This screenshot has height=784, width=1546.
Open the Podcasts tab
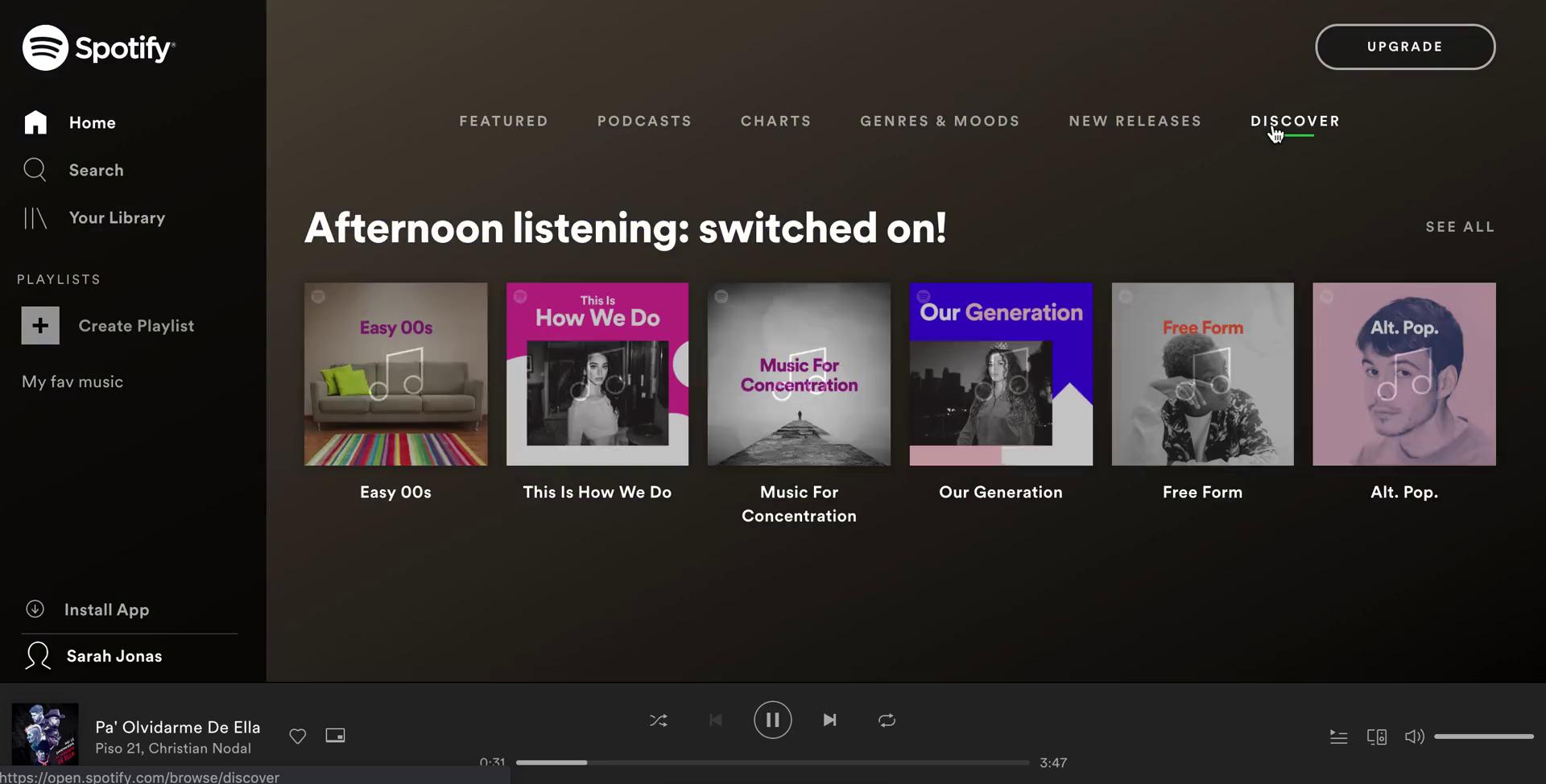644,121
